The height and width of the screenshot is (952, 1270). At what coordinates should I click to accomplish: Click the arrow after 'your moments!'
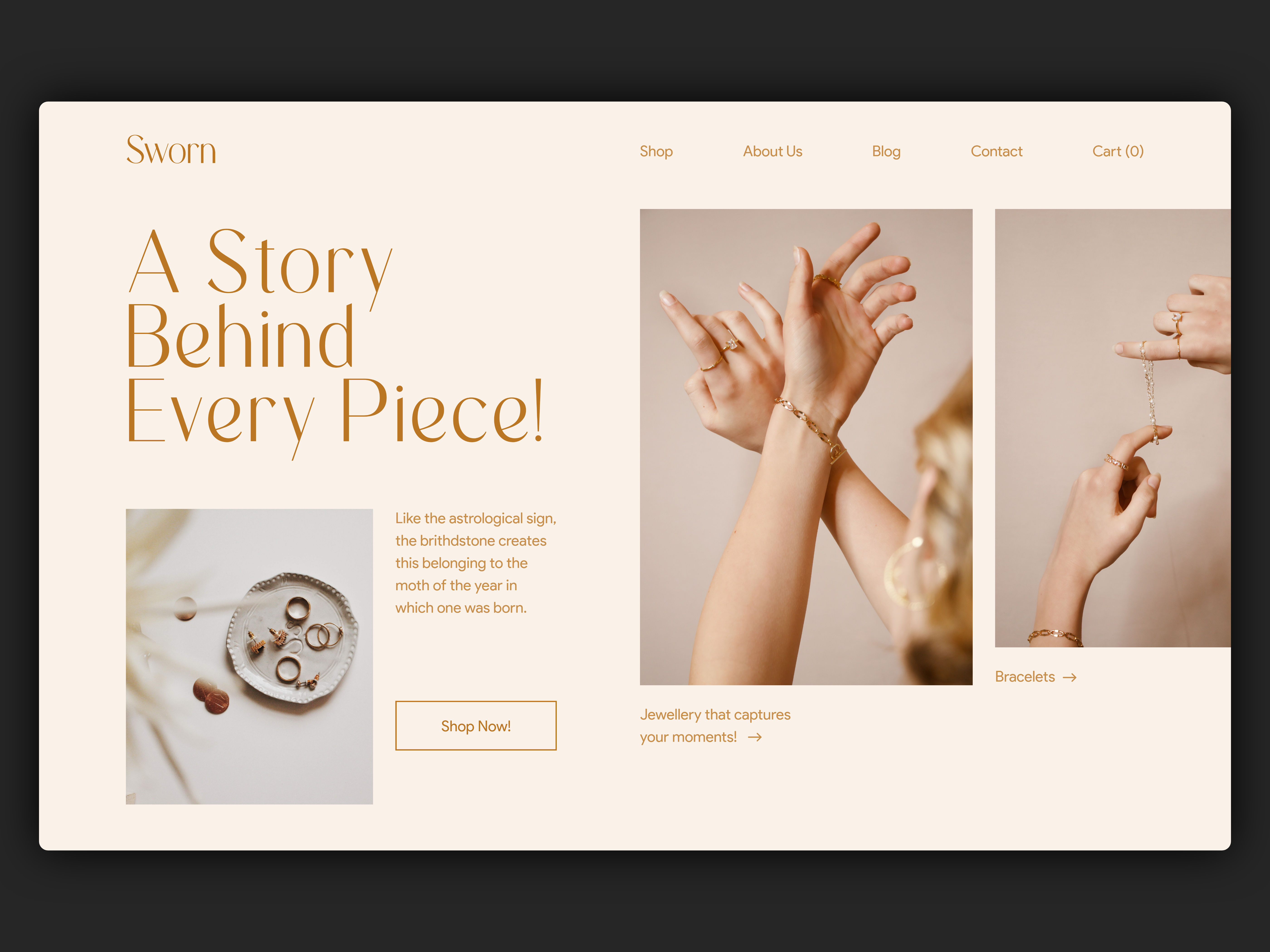[755, 737]
